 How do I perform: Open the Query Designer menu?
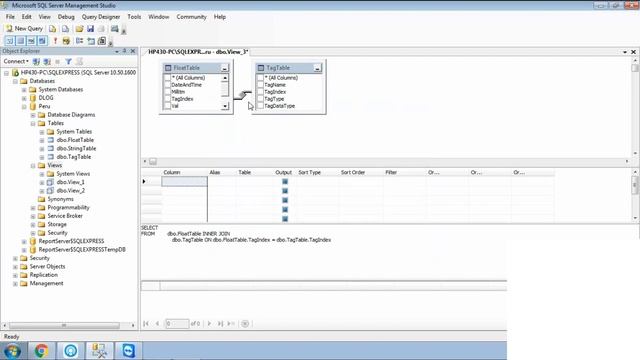[x=101, y=17]
